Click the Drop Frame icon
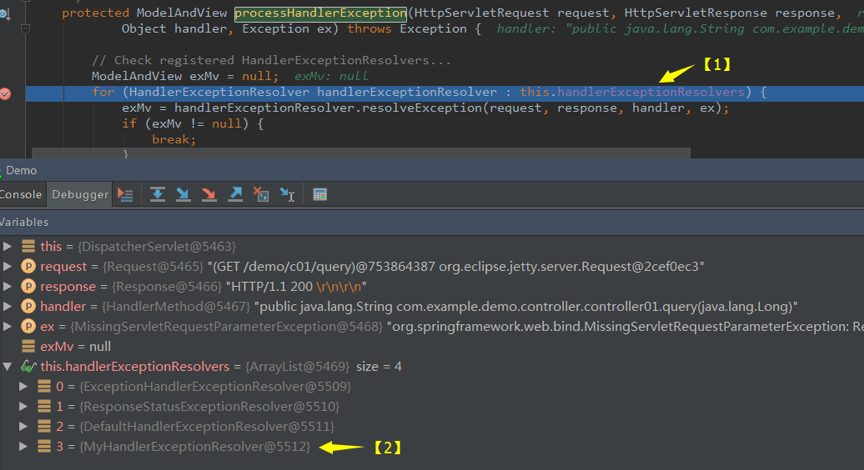The image size is (864, 470). (261, 195)
